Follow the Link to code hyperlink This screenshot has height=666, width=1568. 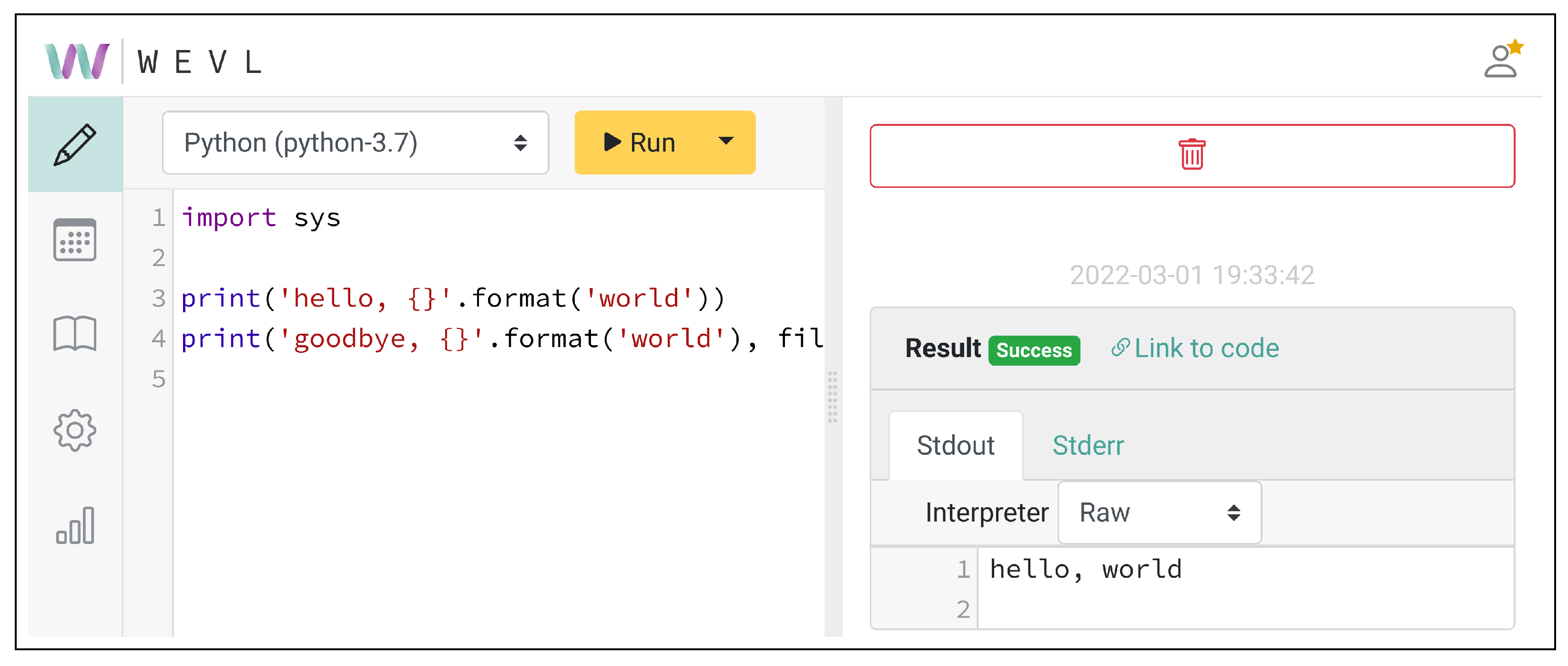click(1195, 348)
